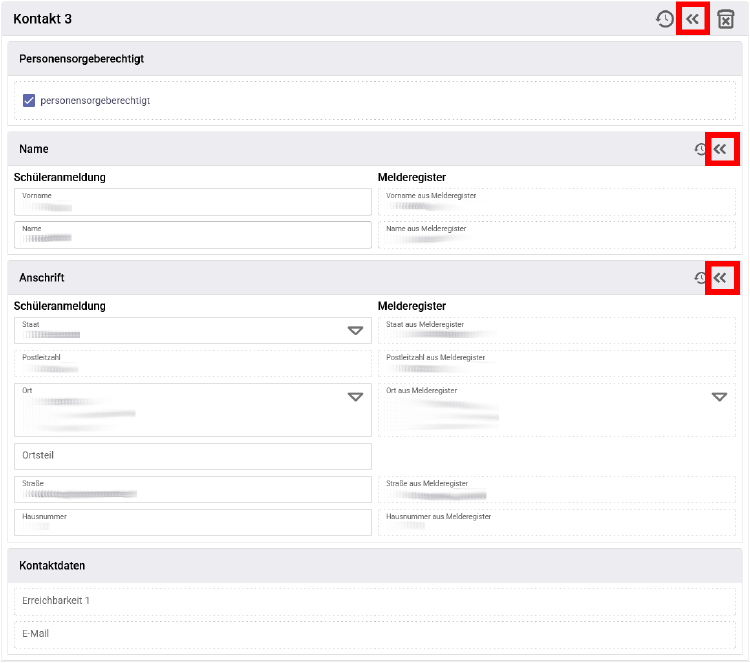Click double-arrow transfer icon in Anschrift section
This screenshot has width=750, height=663.
(720, 278)
